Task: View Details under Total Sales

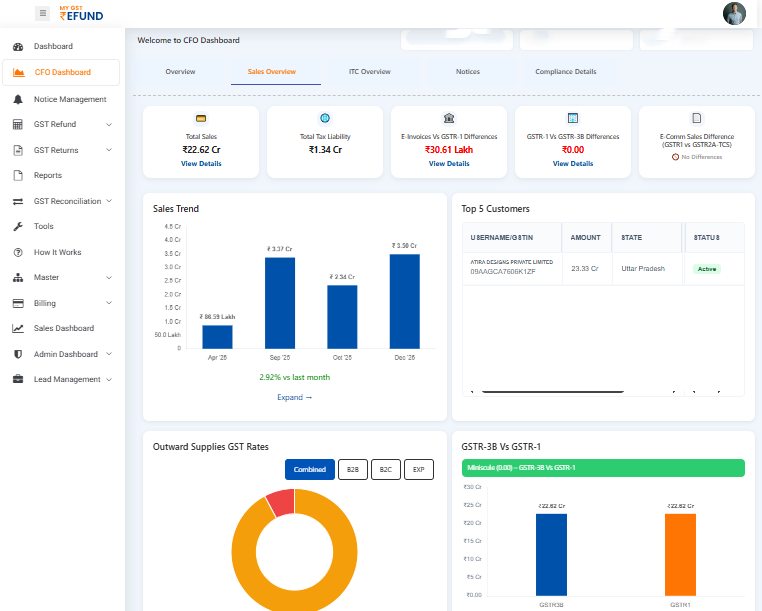Action: coord(201,164)
